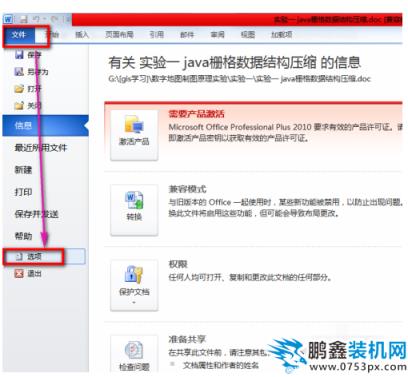The height and width of the screenshot is (377, 408).
Task: Choose 另存为 (Save As) in sidebar
Action: click(31, 72)
